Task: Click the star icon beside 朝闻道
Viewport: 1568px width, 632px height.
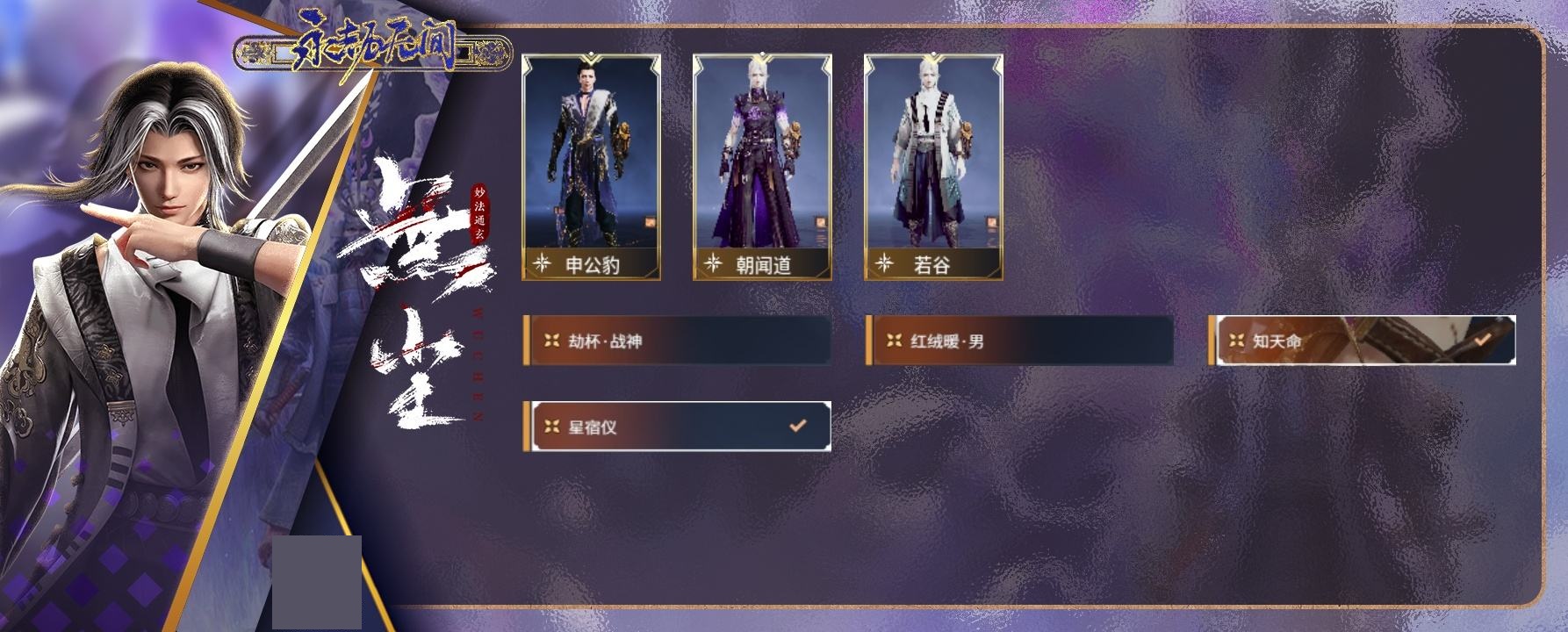Action: pyautogui.click(x=714, y=263)
